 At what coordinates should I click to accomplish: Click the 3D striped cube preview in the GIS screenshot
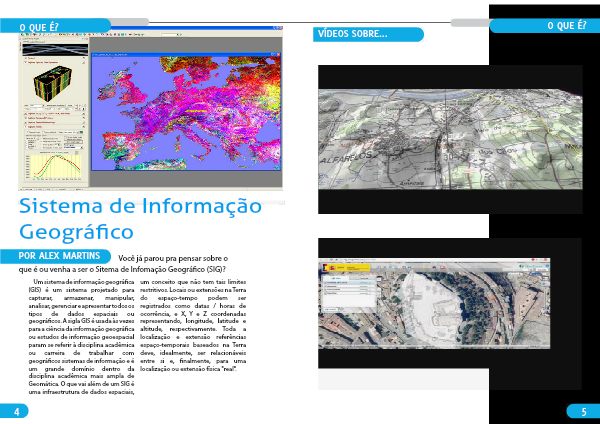coord(53,83)
